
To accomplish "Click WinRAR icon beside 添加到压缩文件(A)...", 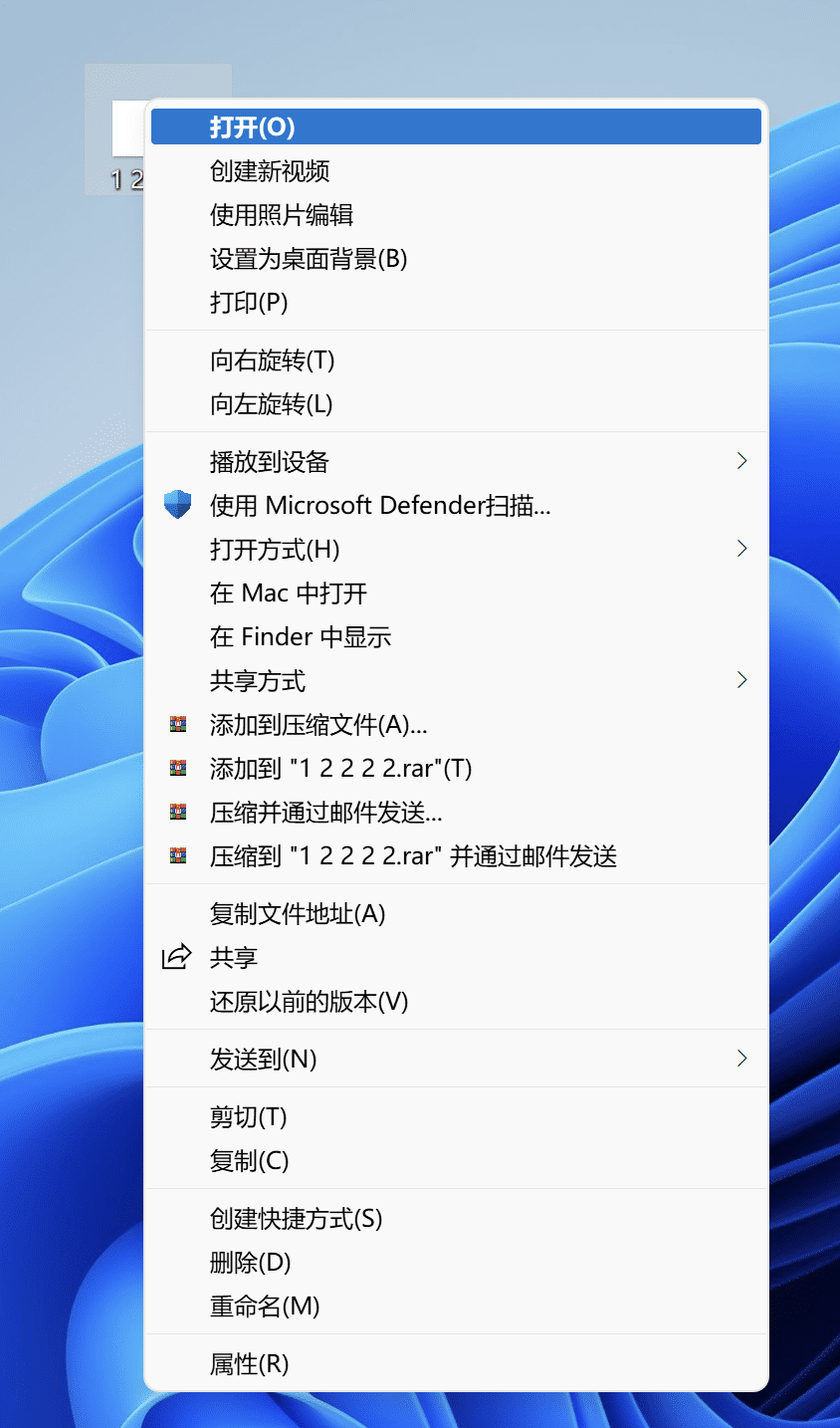I will 178,725.
